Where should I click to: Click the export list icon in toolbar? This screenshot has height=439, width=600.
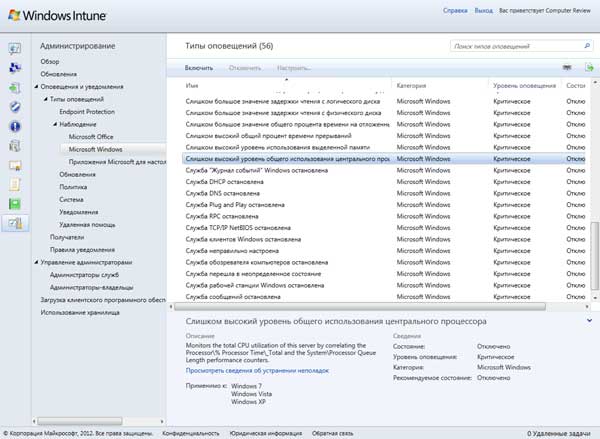point(565,67)
